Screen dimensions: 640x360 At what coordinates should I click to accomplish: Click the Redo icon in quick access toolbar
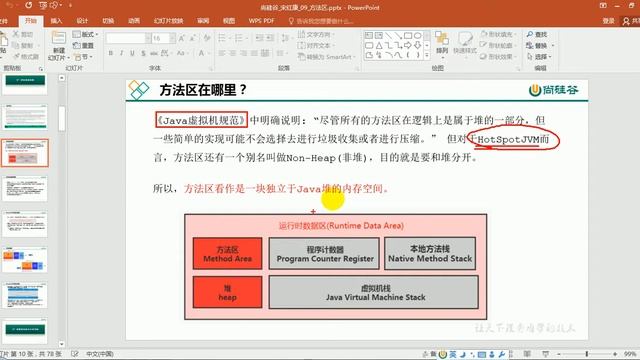coord(29,6)
